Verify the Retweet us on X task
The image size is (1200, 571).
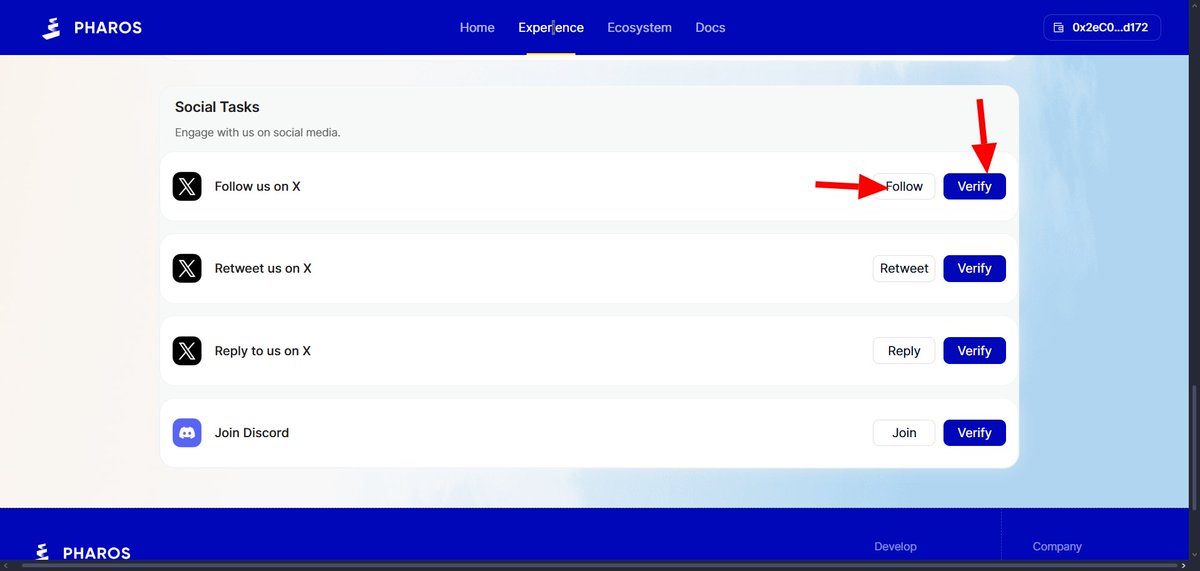coord(974,268)
